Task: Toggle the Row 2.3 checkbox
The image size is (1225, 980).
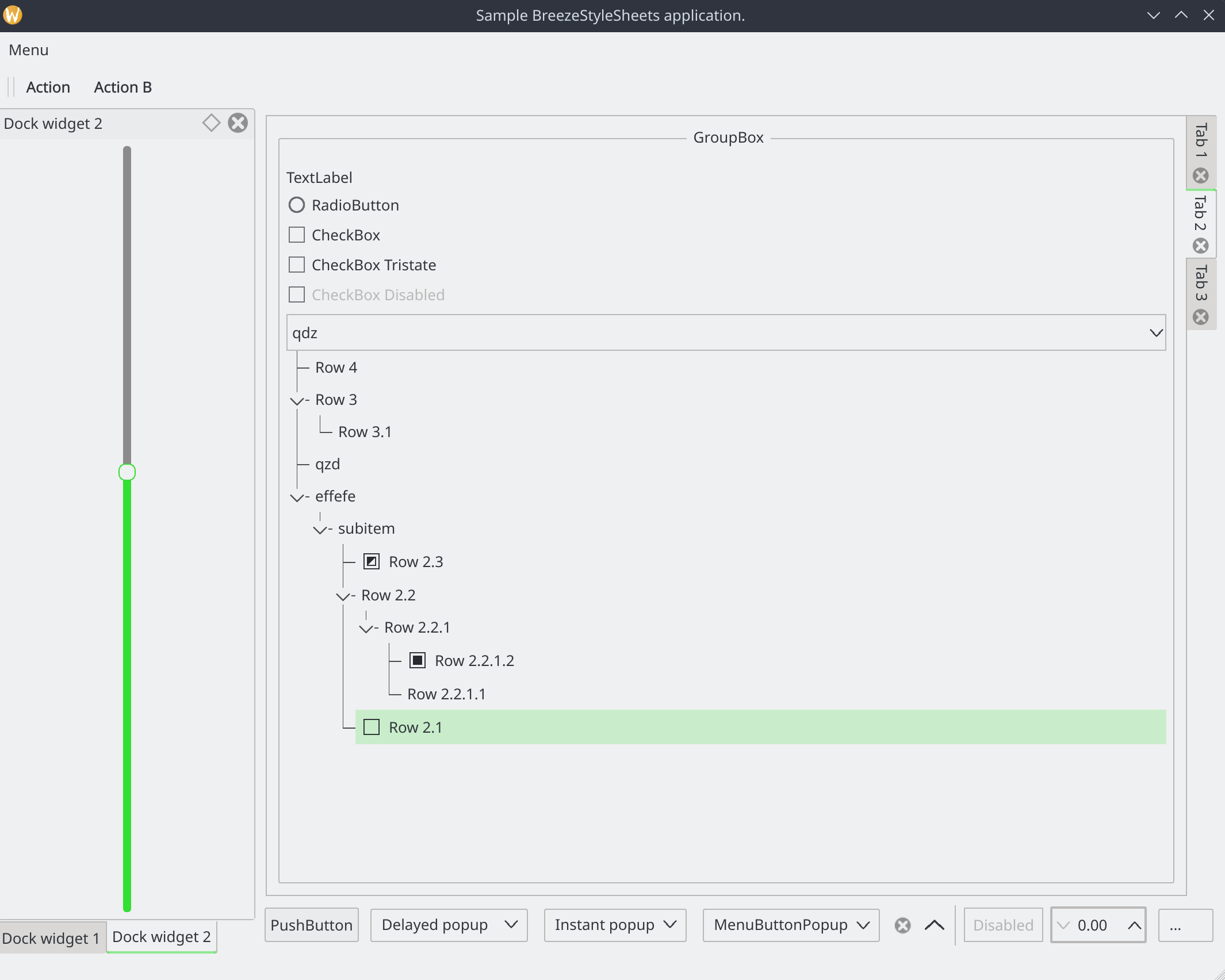Action: [372, 561]
